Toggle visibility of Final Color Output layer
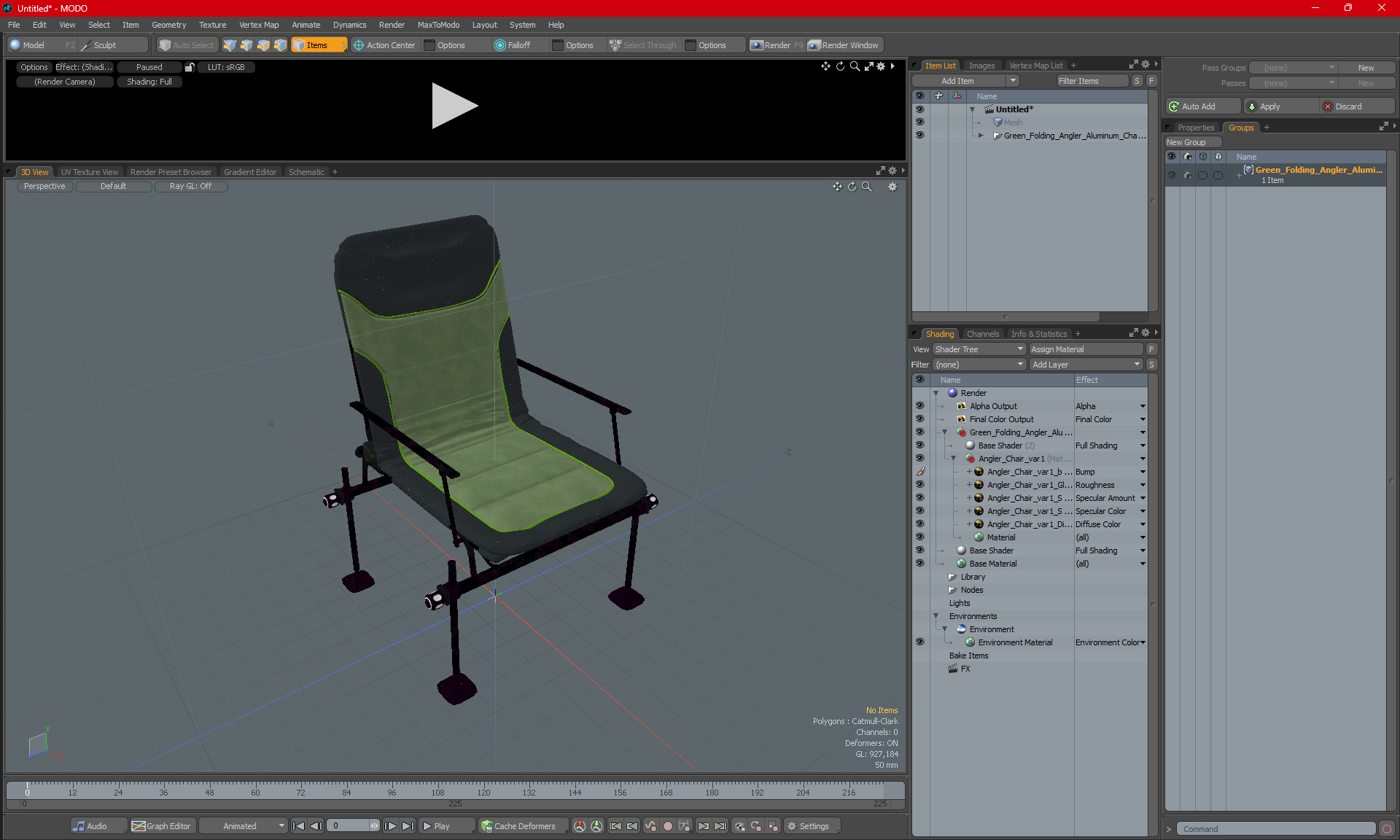The width and height of the screenshot is (1400, 840). tap(919, 419)
